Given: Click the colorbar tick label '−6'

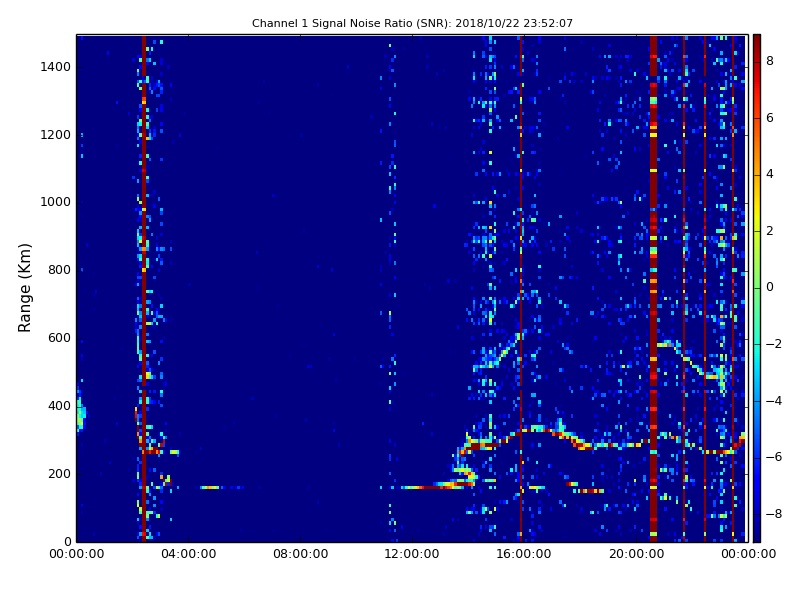Looking at the screenshot, I should click(x=774, y=457).
